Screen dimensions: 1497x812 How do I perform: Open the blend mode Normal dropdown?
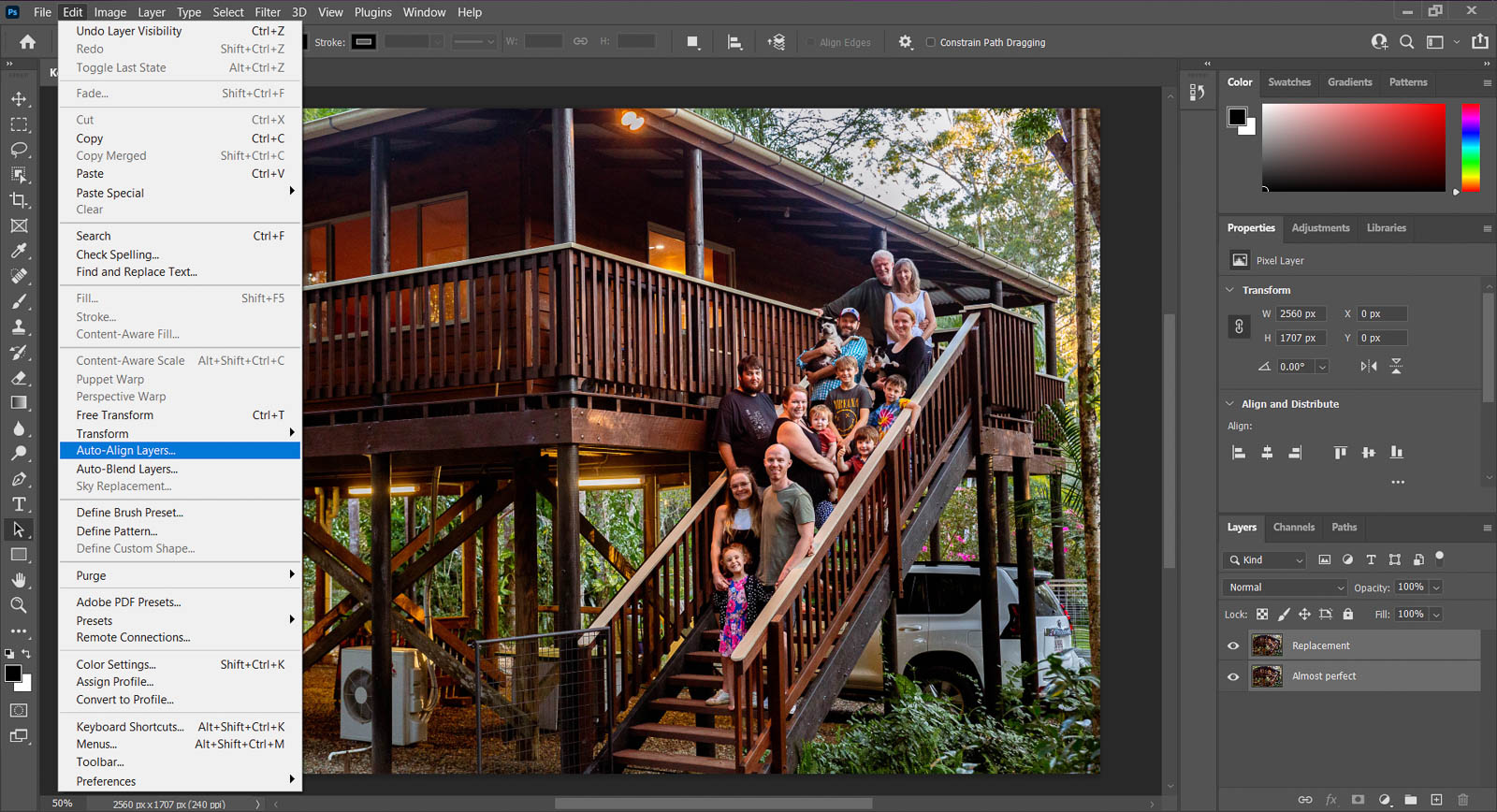(1284, 587)
